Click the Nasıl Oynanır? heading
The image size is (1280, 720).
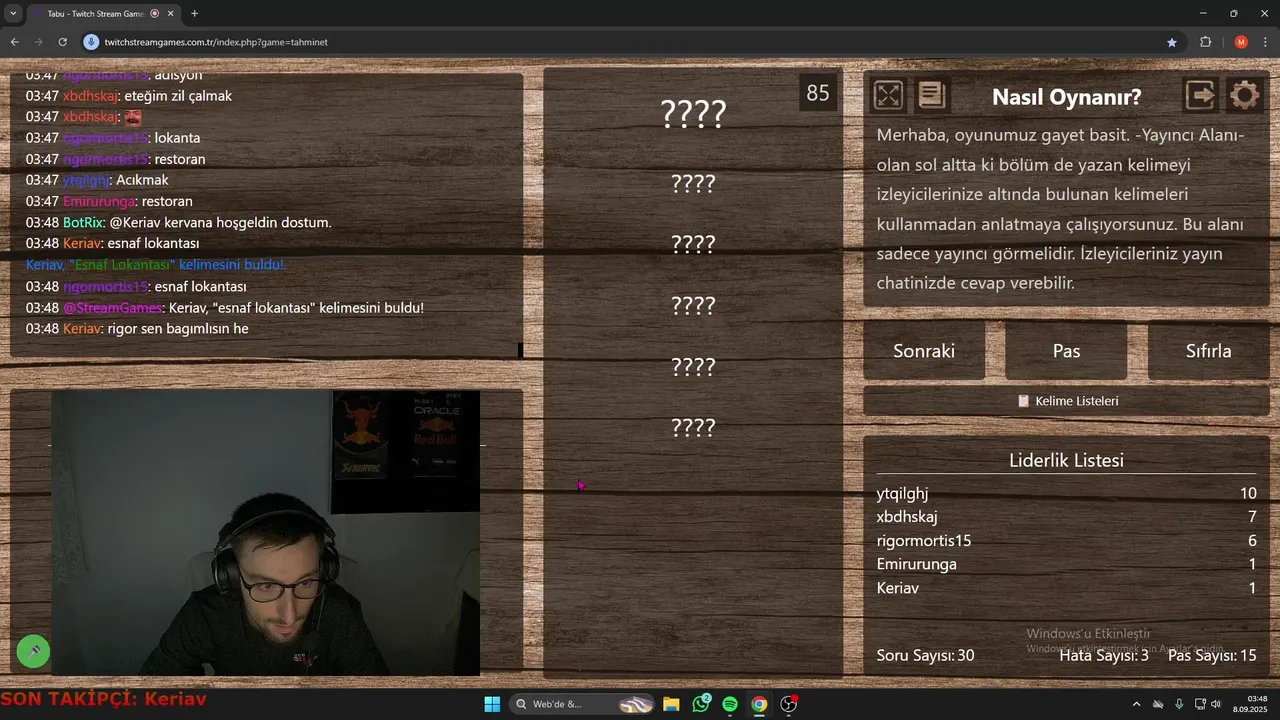click(1066, 97)
